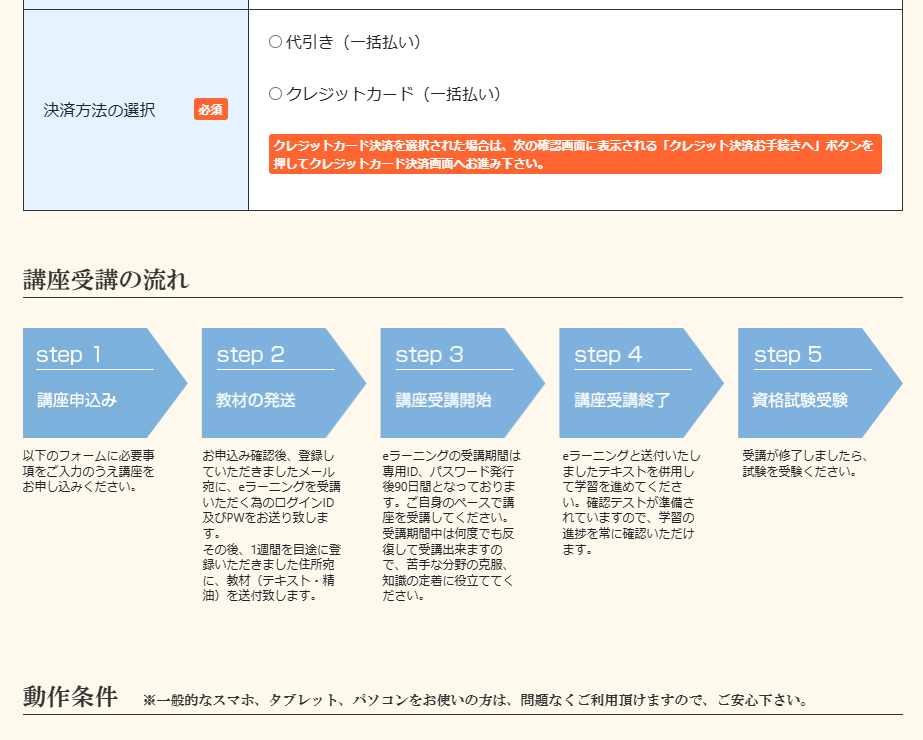This screenshot has height=740, width=923.
Task: Click the step 2 教材の発送 arrow graphic
Action: 284,383
